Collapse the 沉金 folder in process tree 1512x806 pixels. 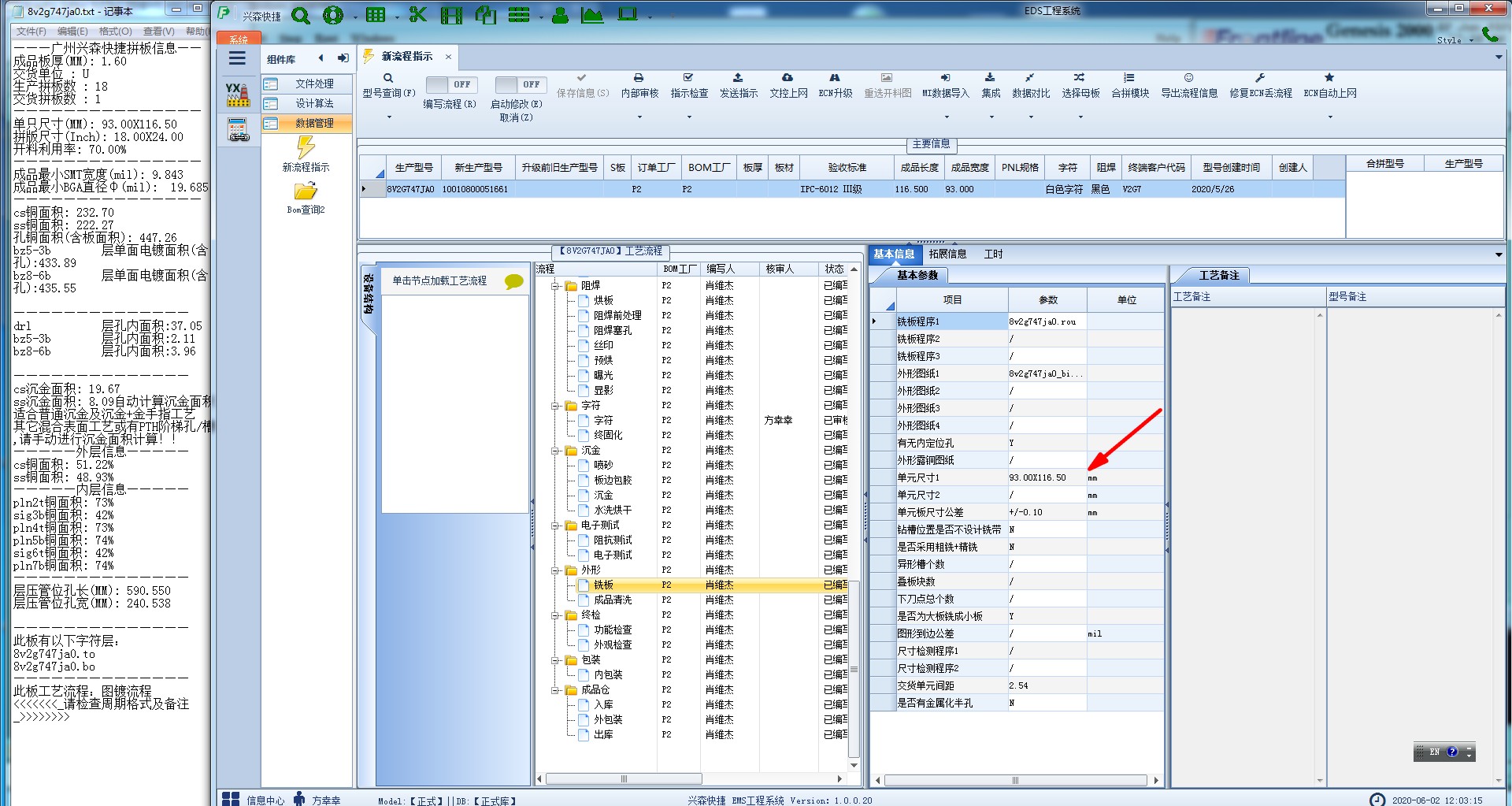[x=554, y=450]
